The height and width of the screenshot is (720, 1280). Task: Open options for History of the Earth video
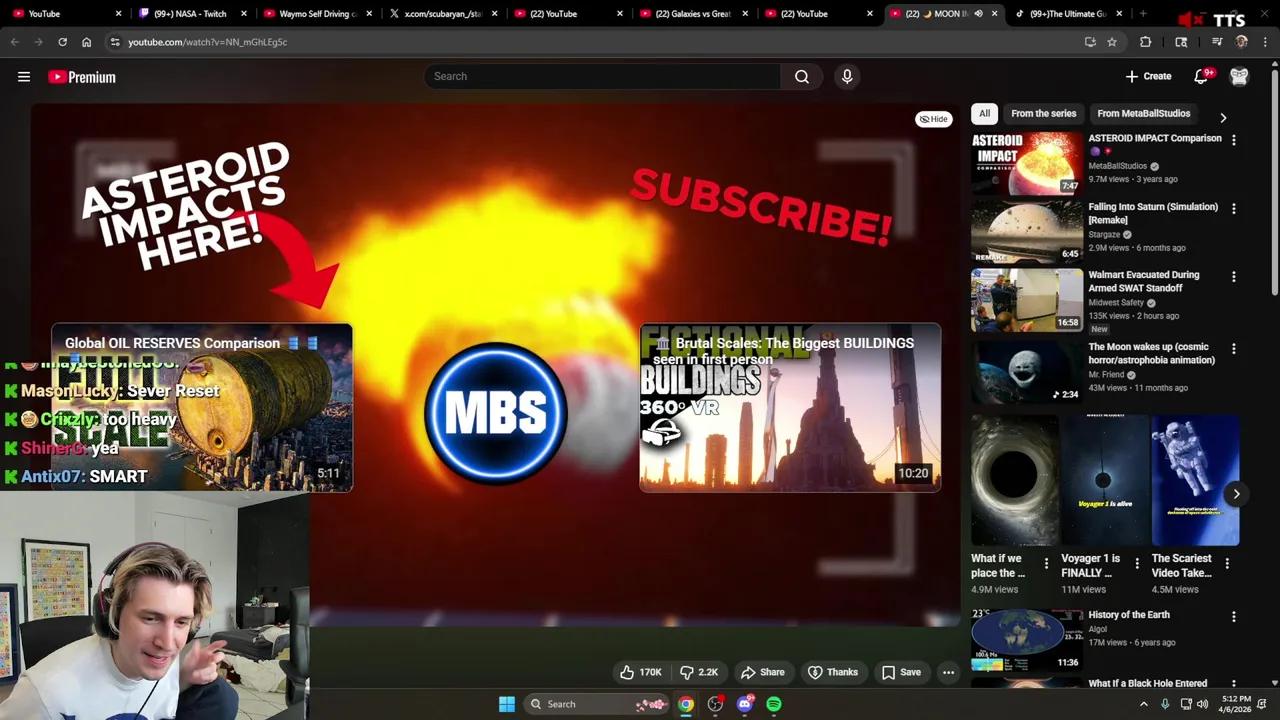[1234, 617]
